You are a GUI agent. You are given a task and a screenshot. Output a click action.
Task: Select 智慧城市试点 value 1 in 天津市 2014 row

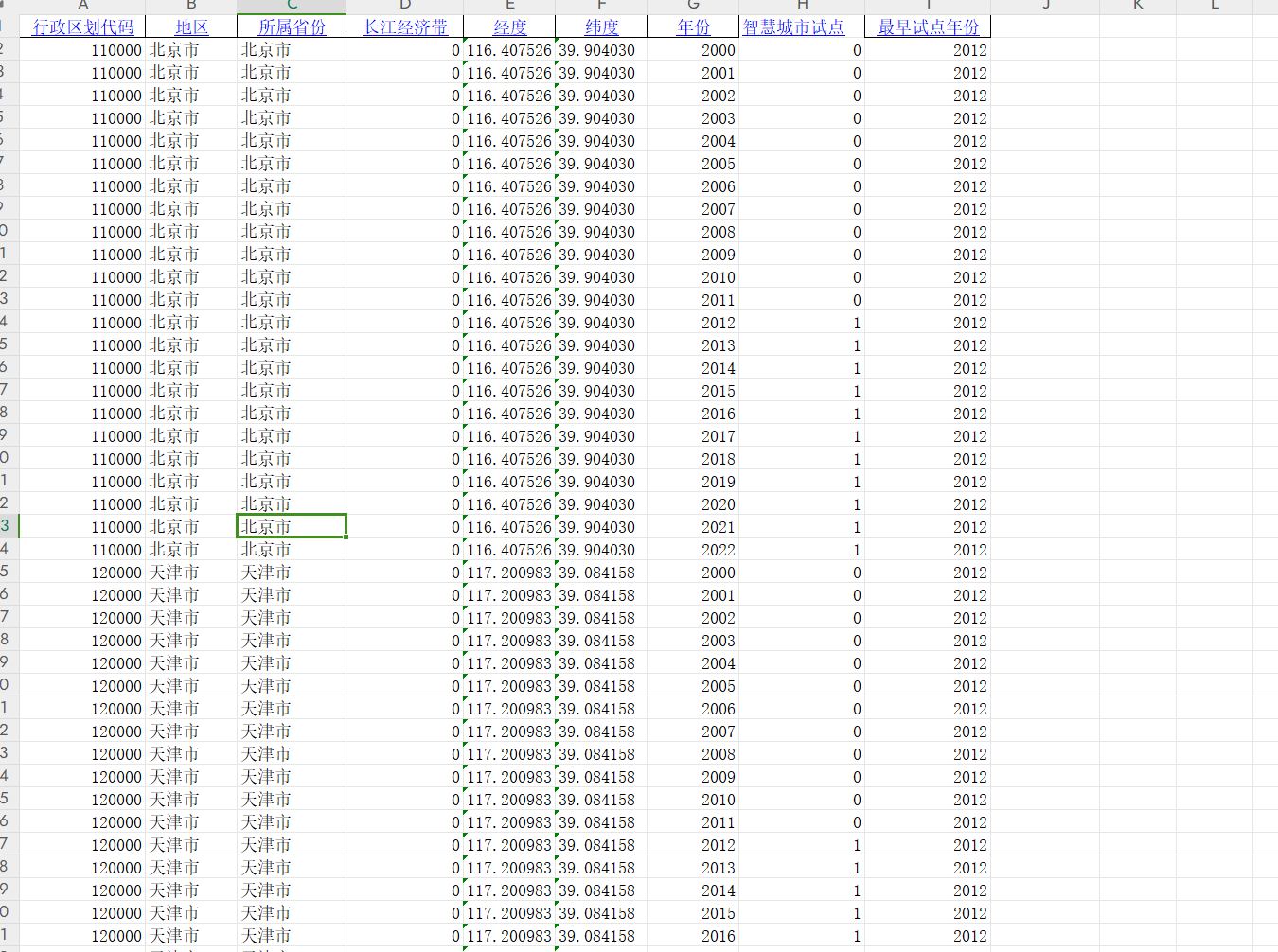pos(802,890)
